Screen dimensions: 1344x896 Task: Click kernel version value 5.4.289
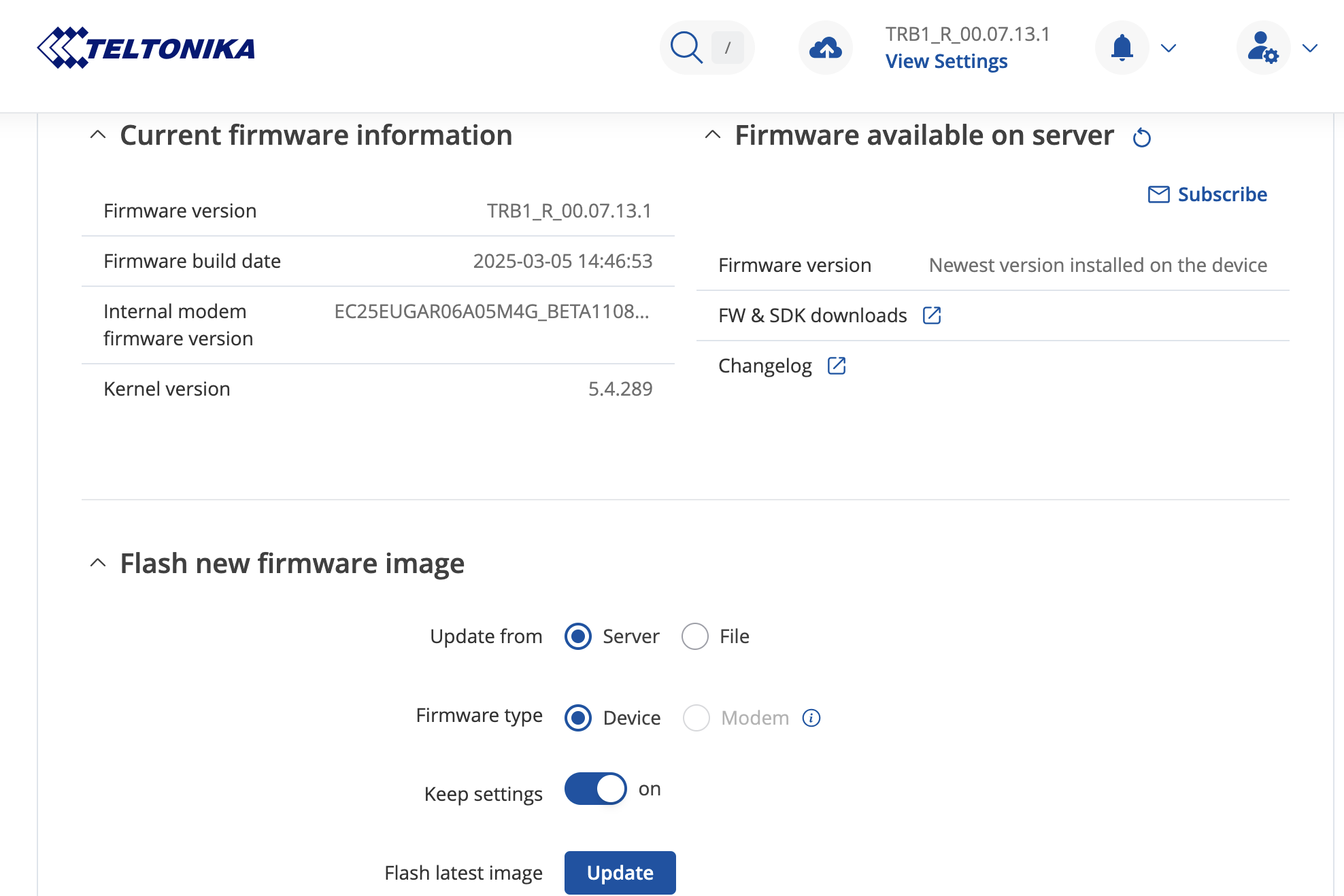tap(620, 389)
